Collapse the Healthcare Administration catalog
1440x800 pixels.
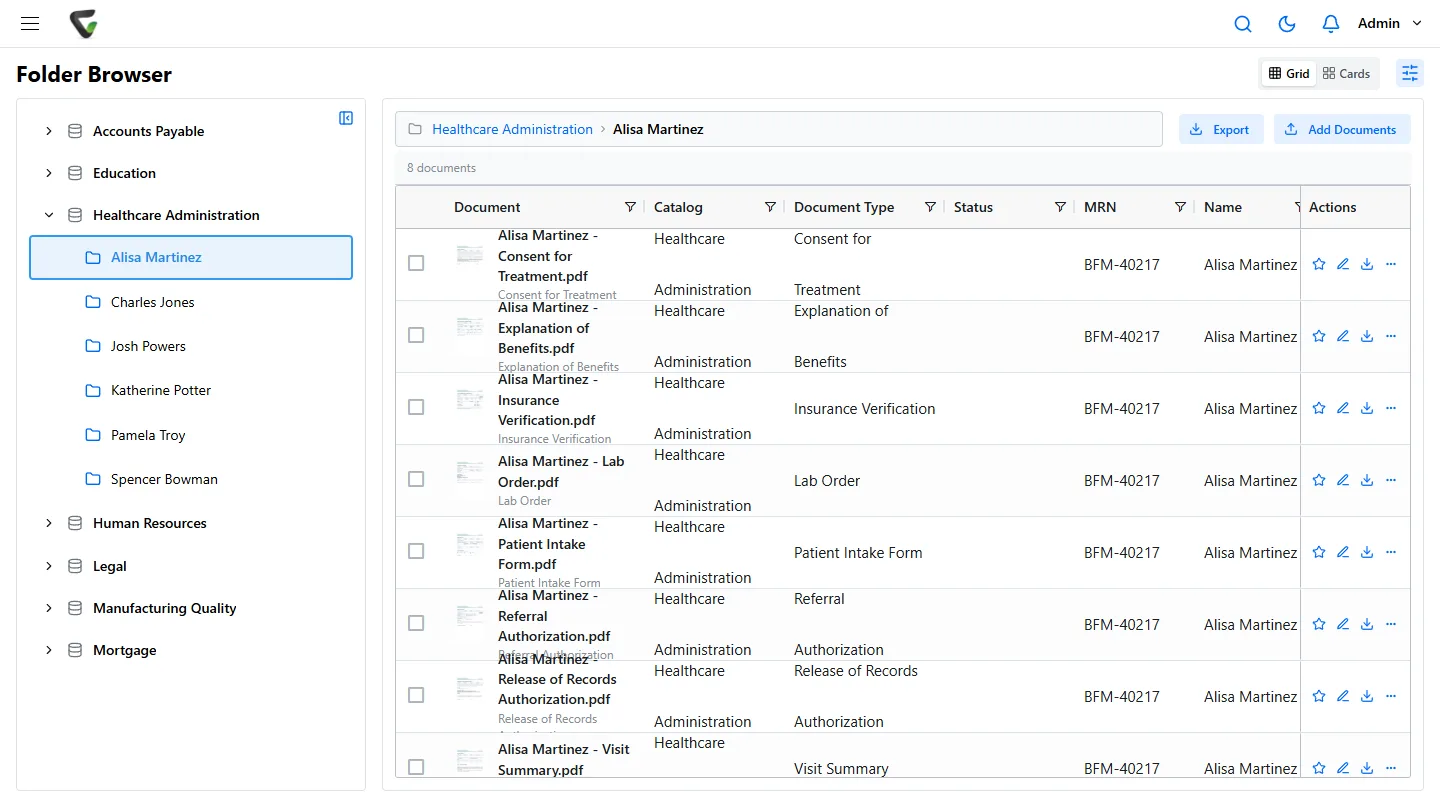point(49,215)
